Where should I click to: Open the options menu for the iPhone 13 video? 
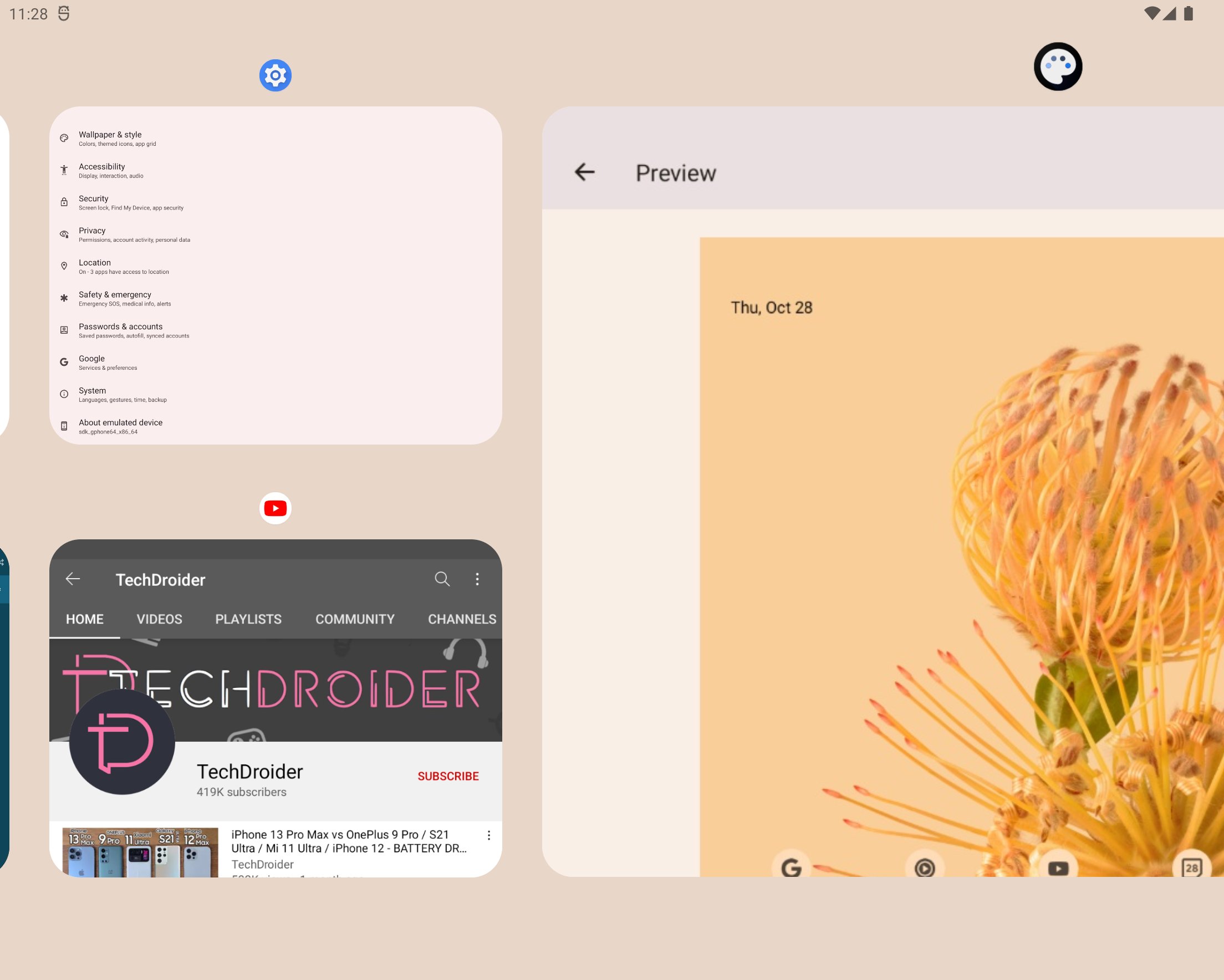tap(488, 835)
